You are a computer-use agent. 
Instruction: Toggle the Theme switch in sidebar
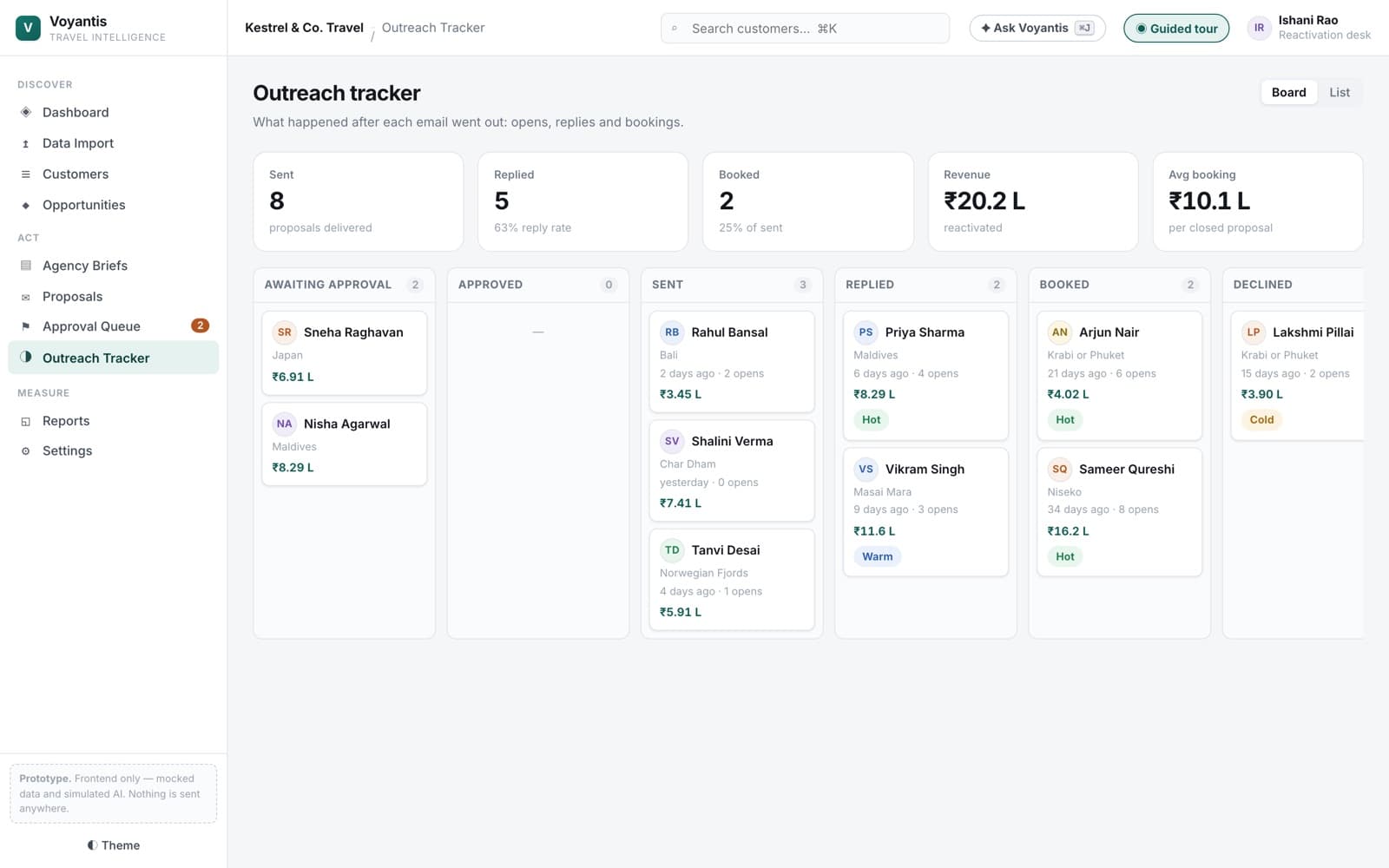coord(114,845)
